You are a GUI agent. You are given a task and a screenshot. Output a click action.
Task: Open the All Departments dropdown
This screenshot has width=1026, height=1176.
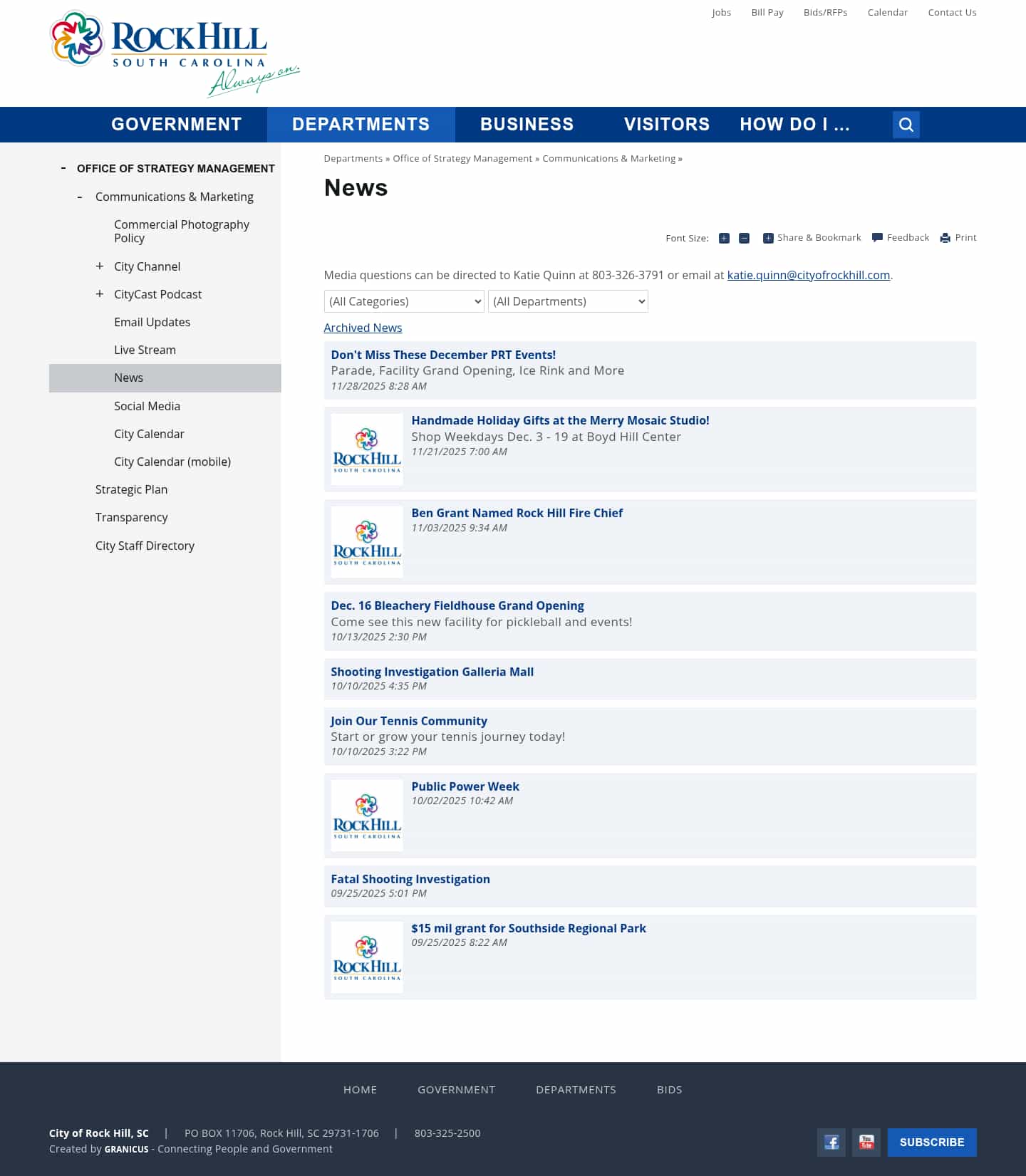tap(568, 301)
